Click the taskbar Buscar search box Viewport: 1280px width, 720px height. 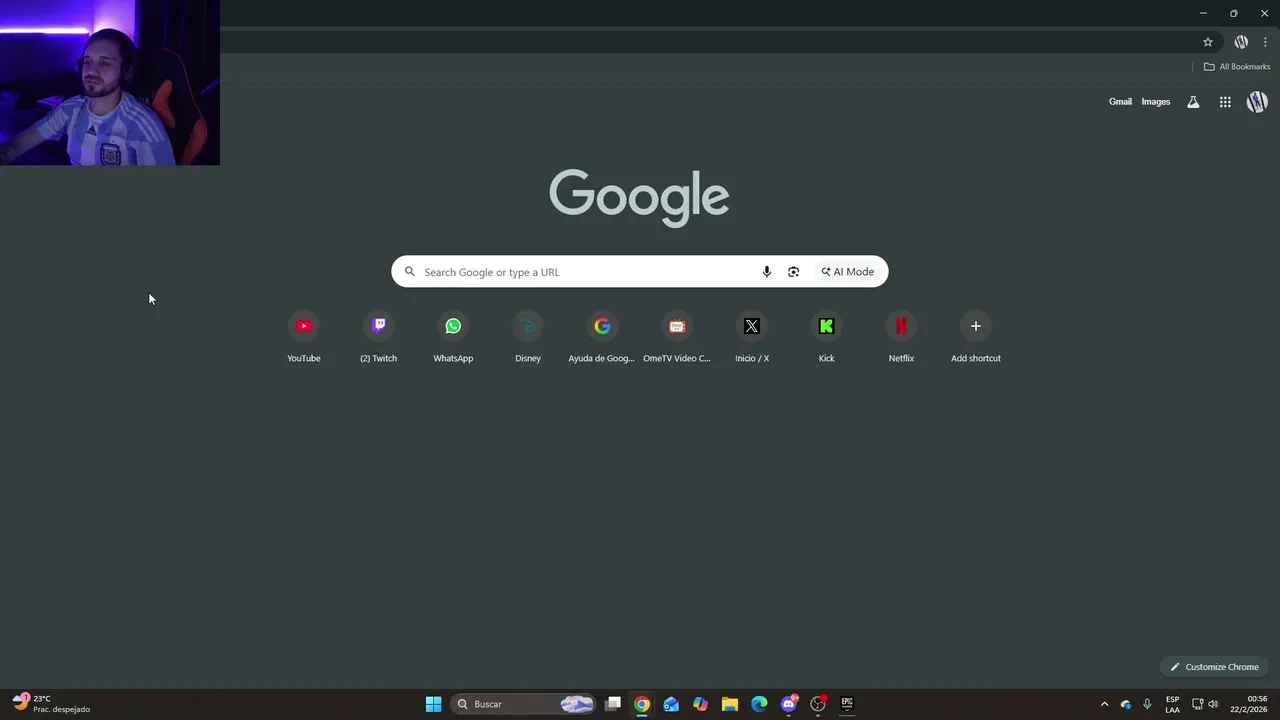[524, 704]
